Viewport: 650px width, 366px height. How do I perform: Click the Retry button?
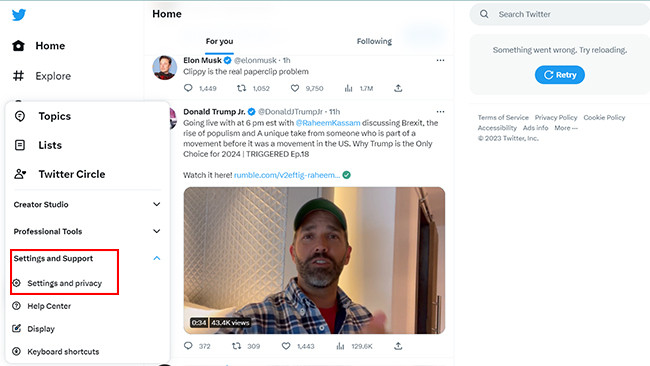pos(560,75)
